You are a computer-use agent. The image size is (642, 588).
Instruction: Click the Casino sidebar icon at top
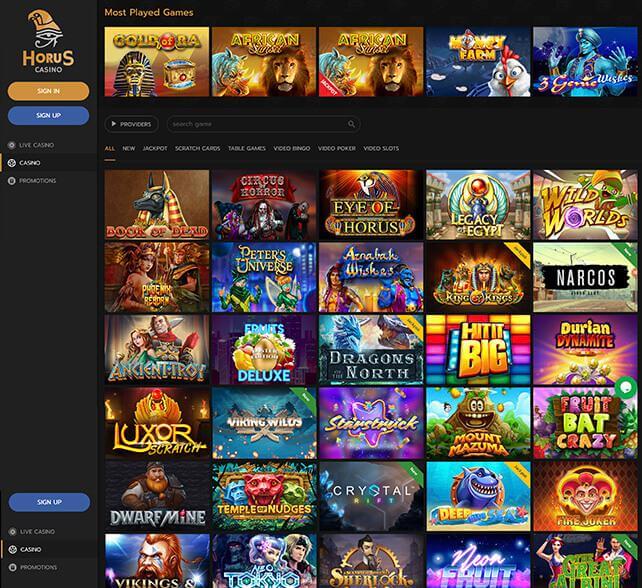click(11, 163)
